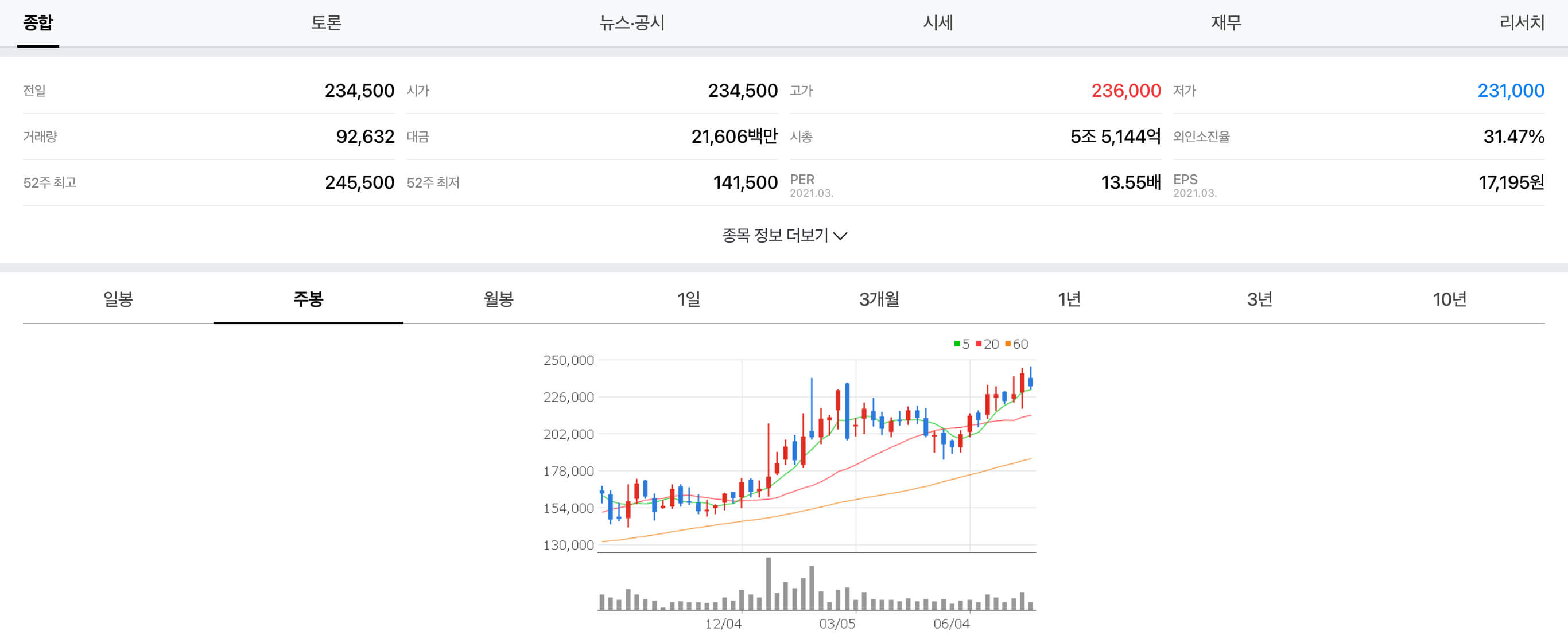Click the 시가 value 234,500
1568x639 pixels.
click(743, 91)
